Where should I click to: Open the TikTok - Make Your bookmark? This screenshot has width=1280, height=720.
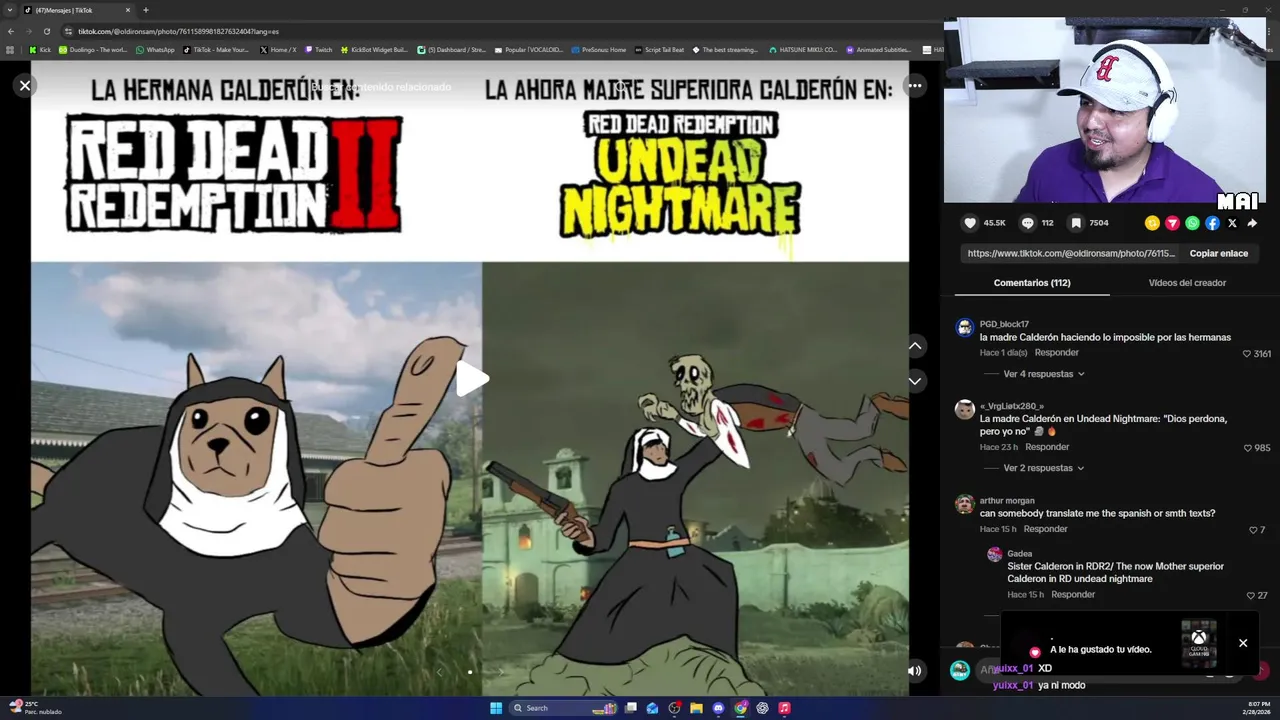[215, 49]
